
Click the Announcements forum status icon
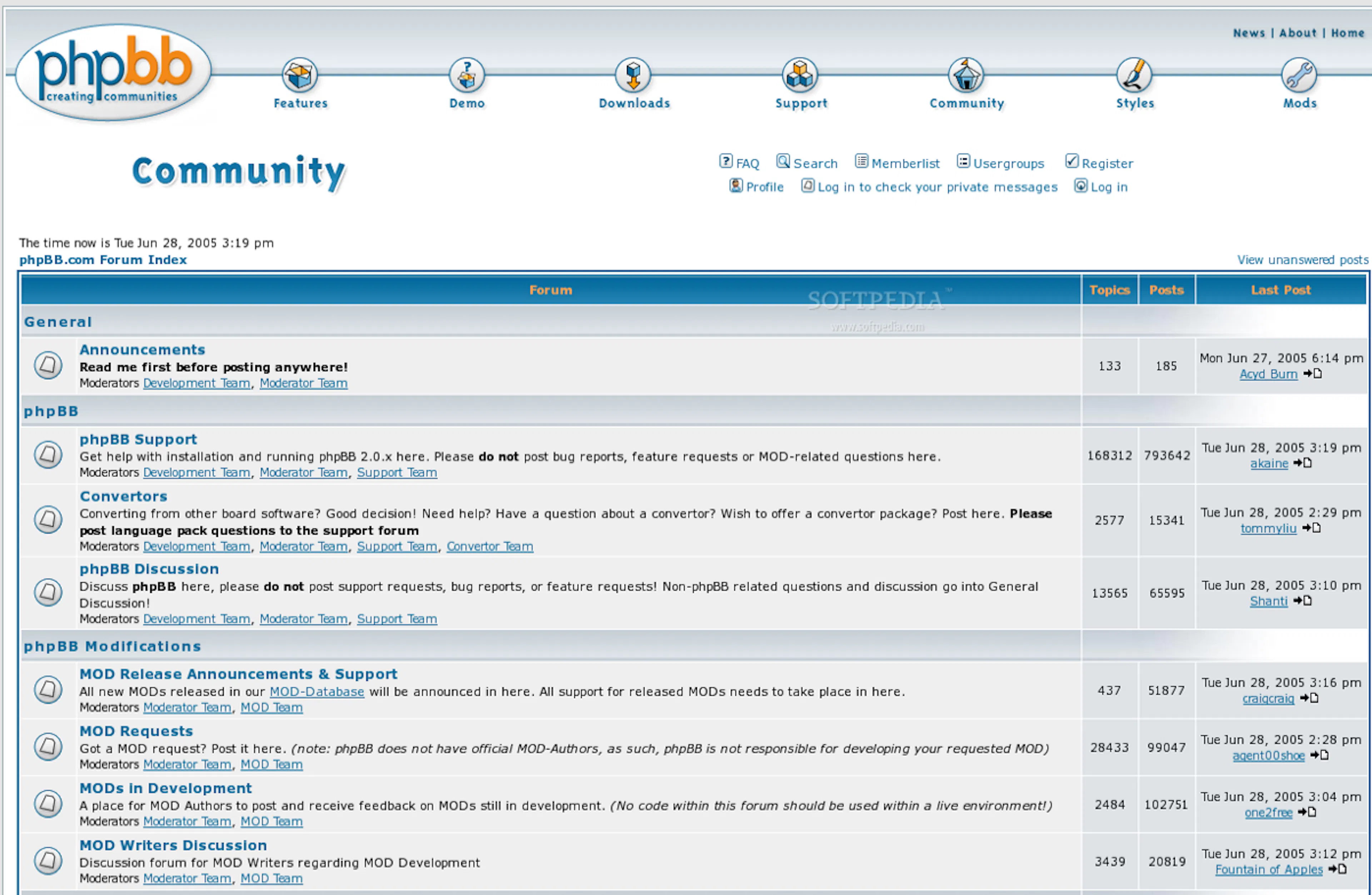pyautogui.click(x=48, y=365)
